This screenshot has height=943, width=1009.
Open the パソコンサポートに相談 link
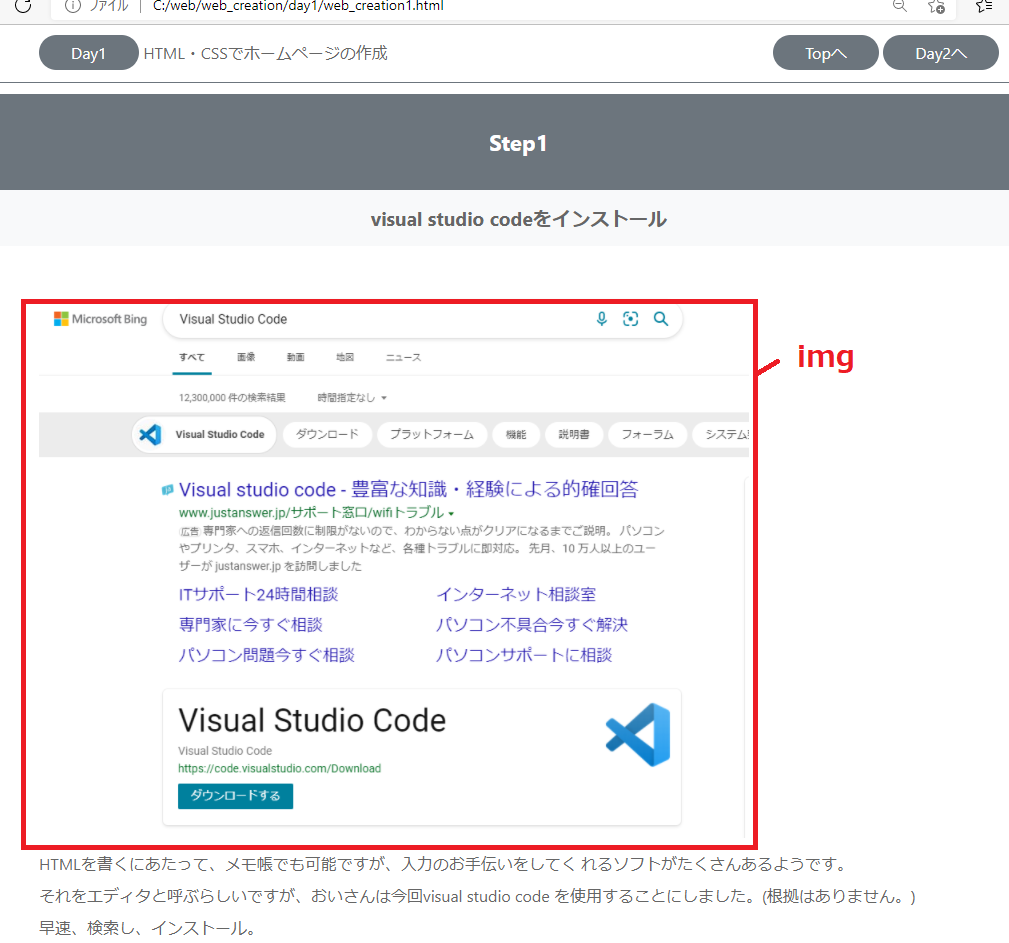coord(524,655)
